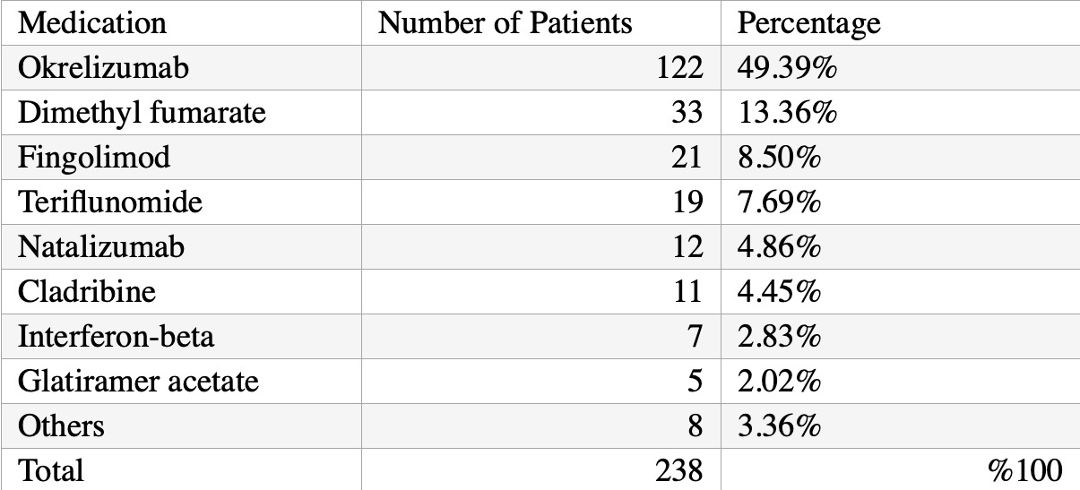
Task: Click the Fingolimod cell
Action: (x=181, y=157)
